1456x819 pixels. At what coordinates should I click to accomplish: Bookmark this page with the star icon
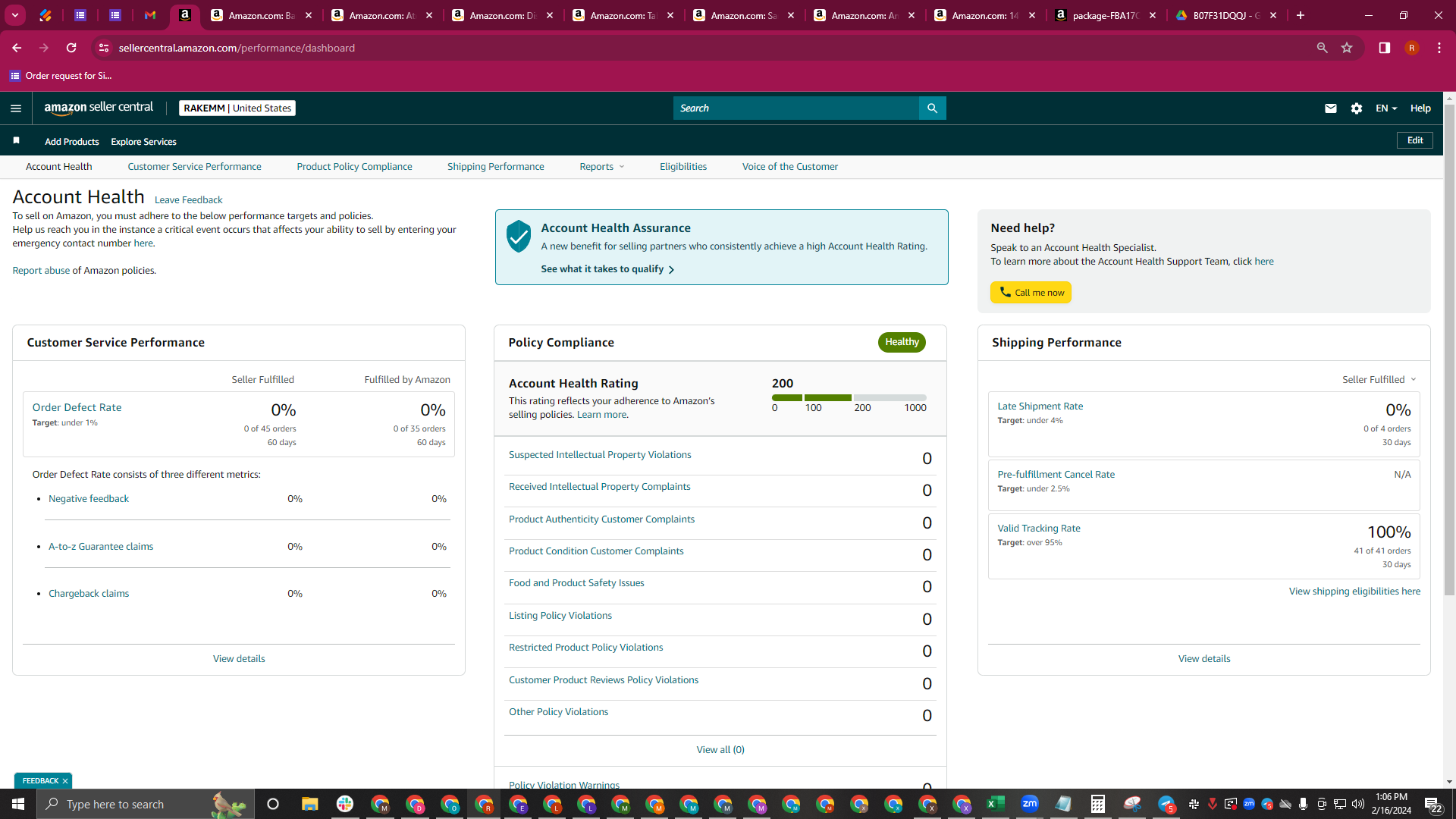1347,48
